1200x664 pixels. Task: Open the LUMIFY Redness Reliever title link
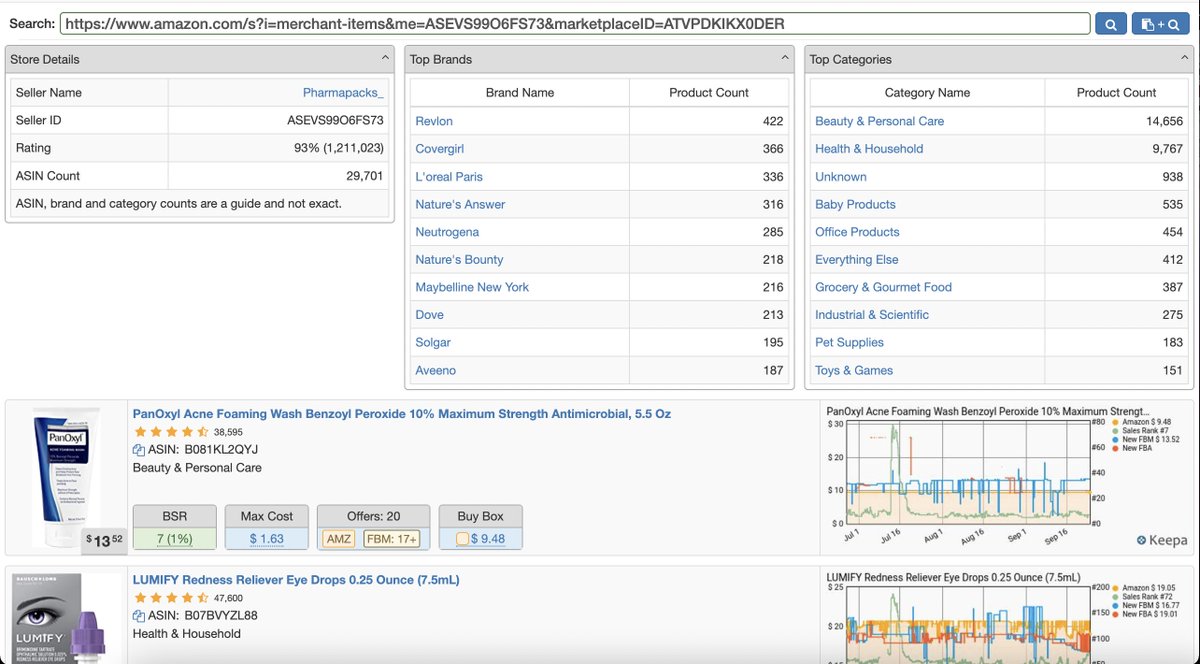(296, 580)
